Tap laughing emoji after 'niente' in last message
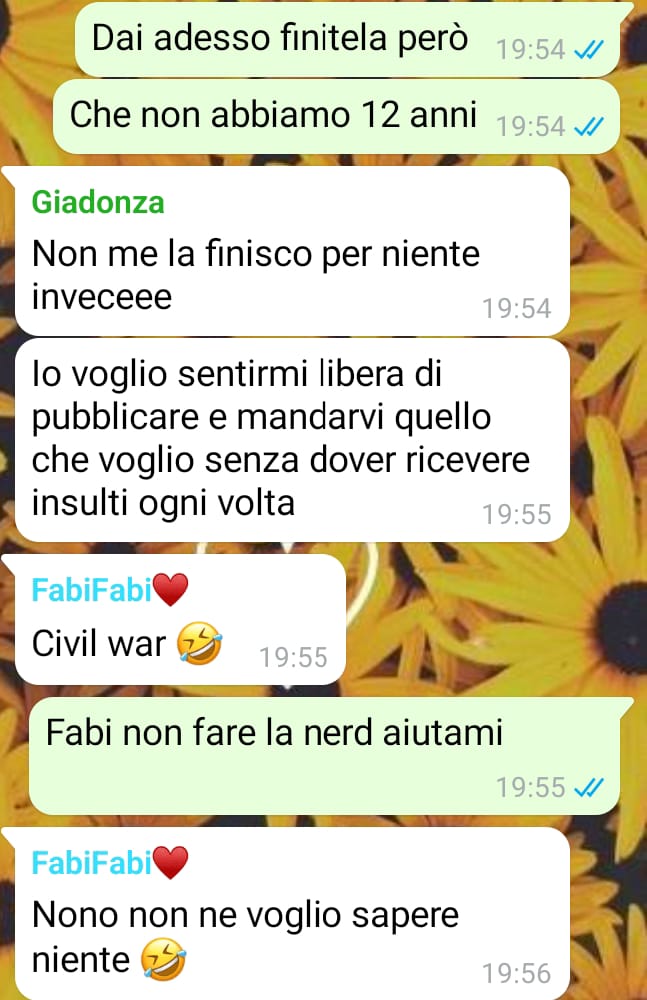The image size is (647, 1000). click(163, 959)
